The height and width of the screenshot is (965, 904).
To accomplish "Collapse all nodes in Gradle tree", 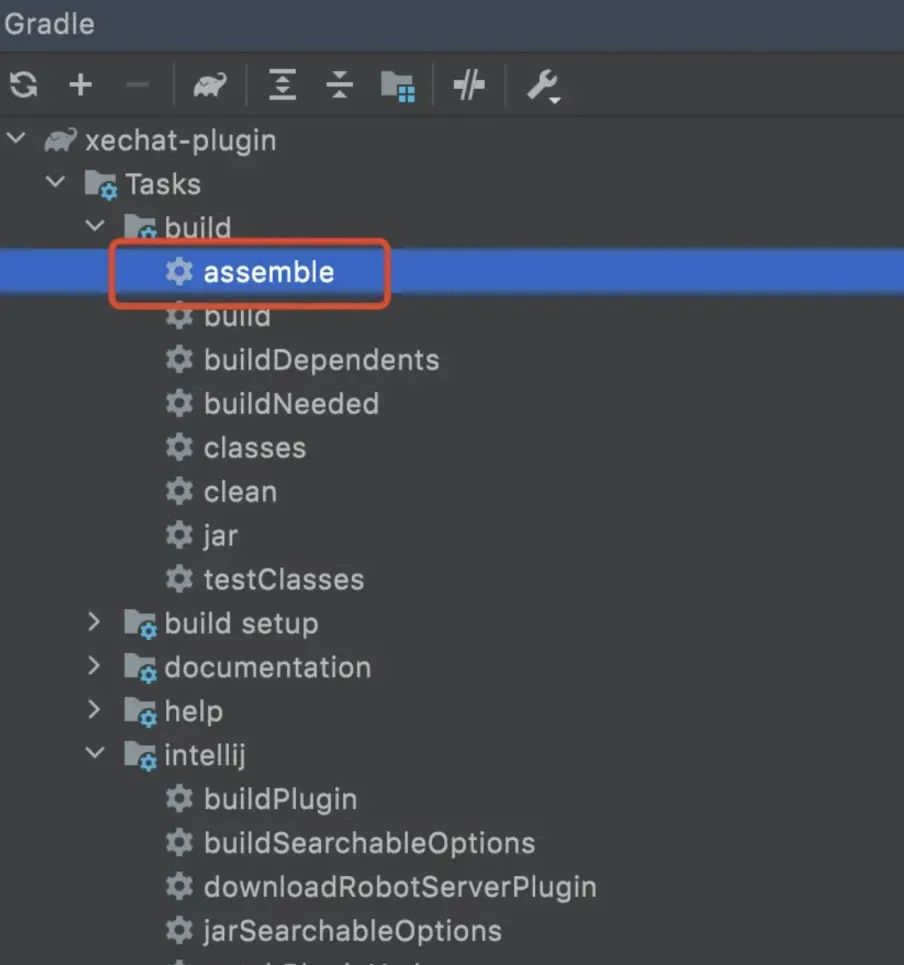I will [x=339, y=85].
